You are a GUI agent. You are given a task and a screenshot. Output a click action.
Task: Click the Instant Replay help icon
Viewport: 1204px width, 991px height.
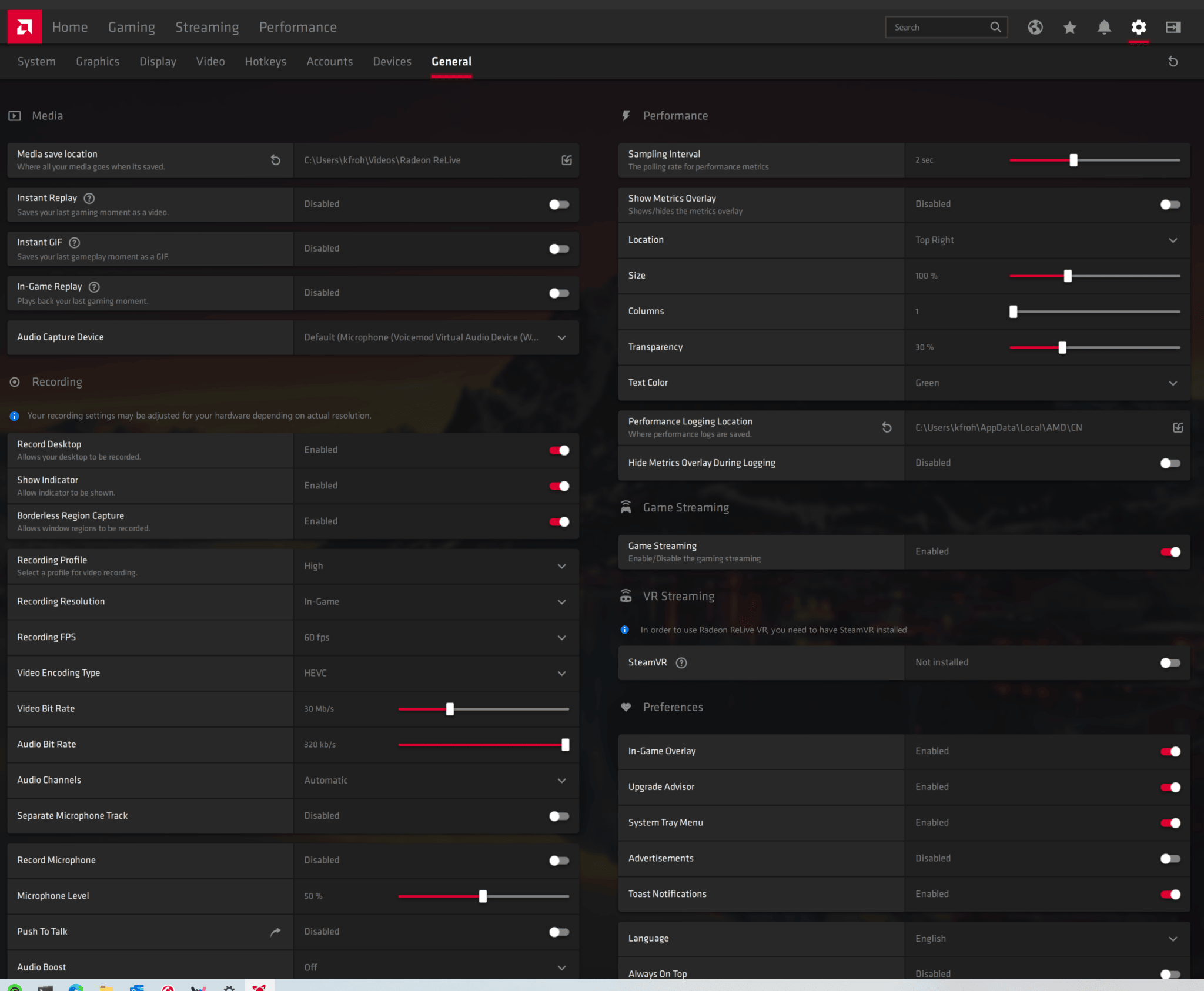(89, 198)
